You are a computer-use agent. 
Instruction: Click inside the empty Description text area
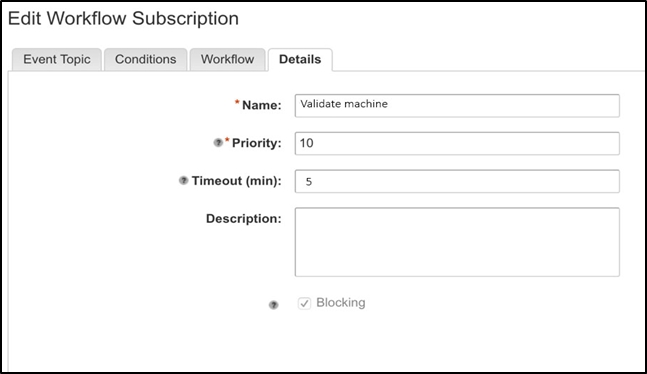click(457, 242)
